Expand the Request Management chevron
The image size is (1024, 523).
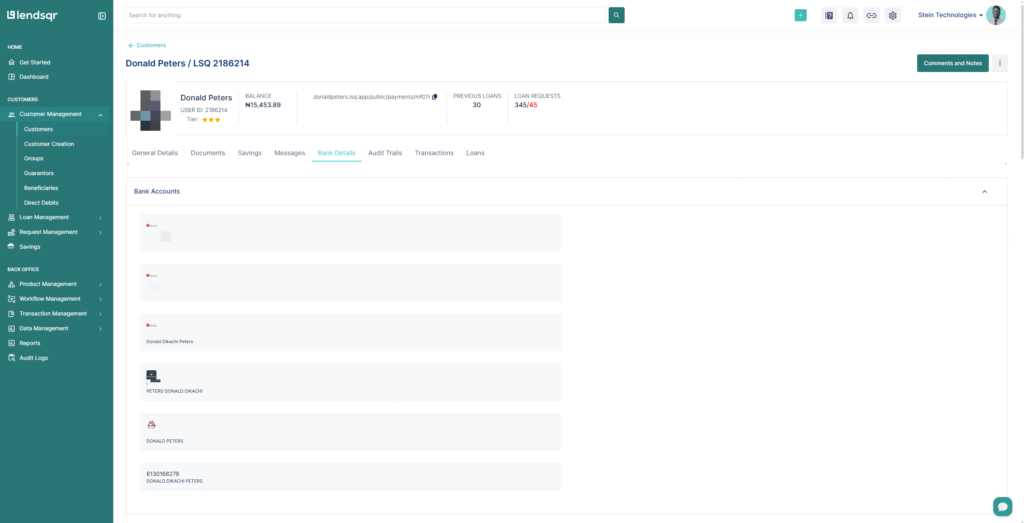[100, 232]
